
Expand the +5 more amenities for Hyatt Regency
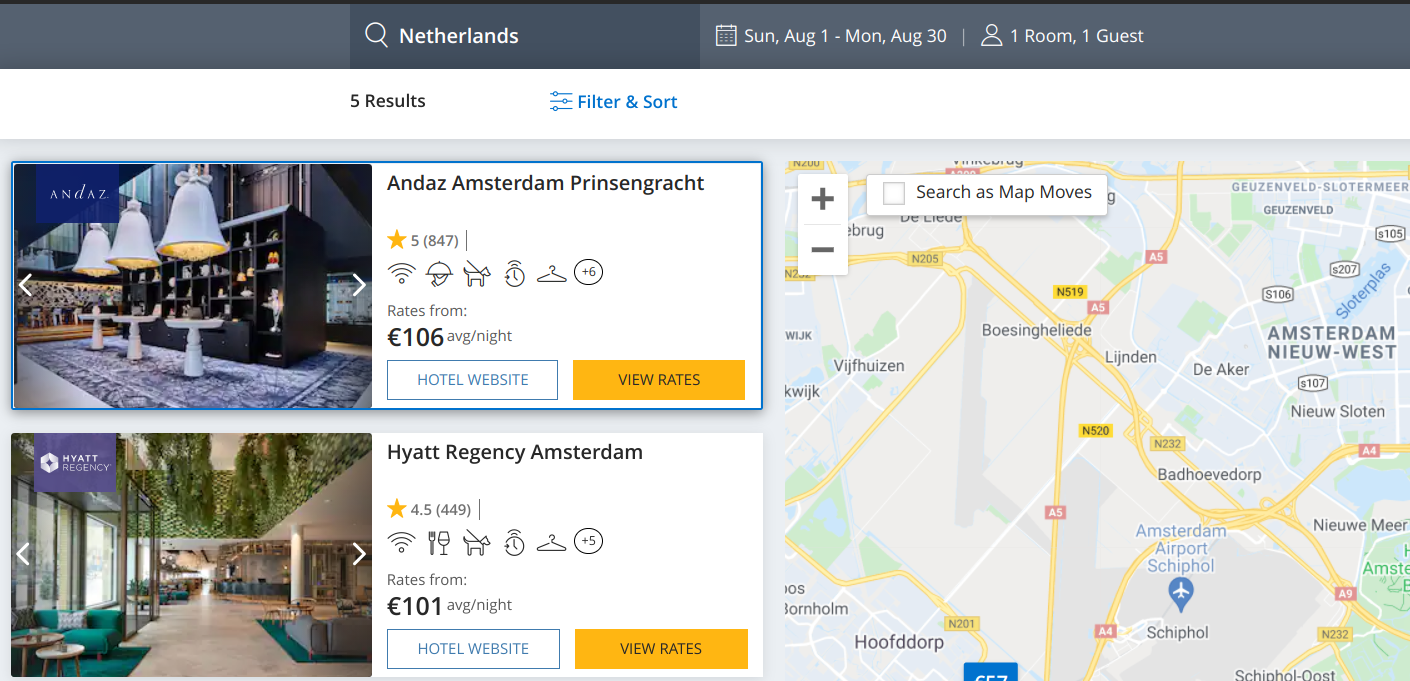coord(589,541)
